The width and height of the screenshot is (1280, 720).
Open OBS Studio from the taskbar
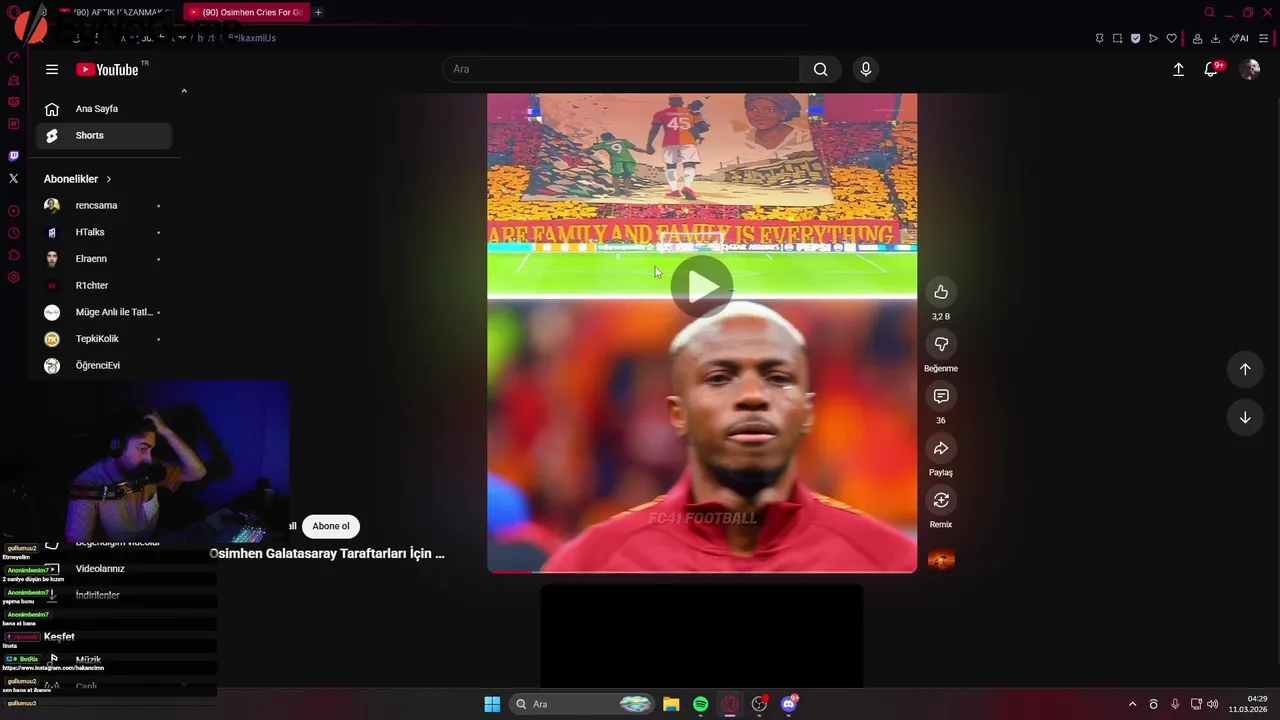click(760, 704)
